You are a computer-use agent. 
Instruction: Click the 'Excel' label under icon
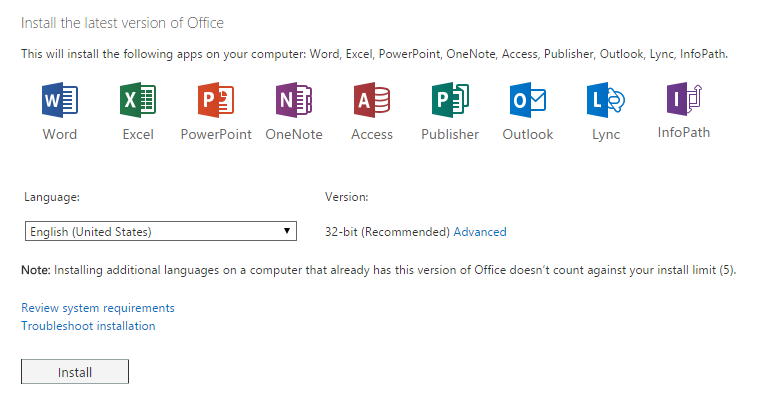point(138,134)
